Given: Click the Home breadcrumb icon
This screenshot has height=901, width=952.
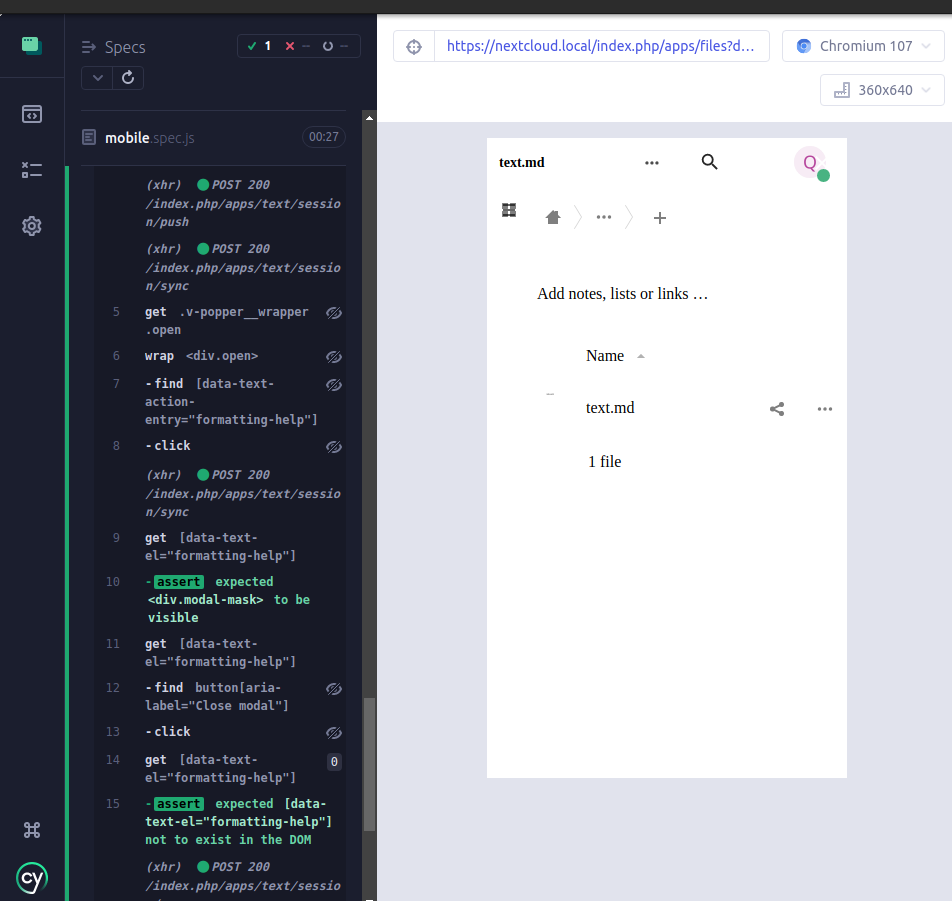Looking at the screenshot, I should 553,216.
